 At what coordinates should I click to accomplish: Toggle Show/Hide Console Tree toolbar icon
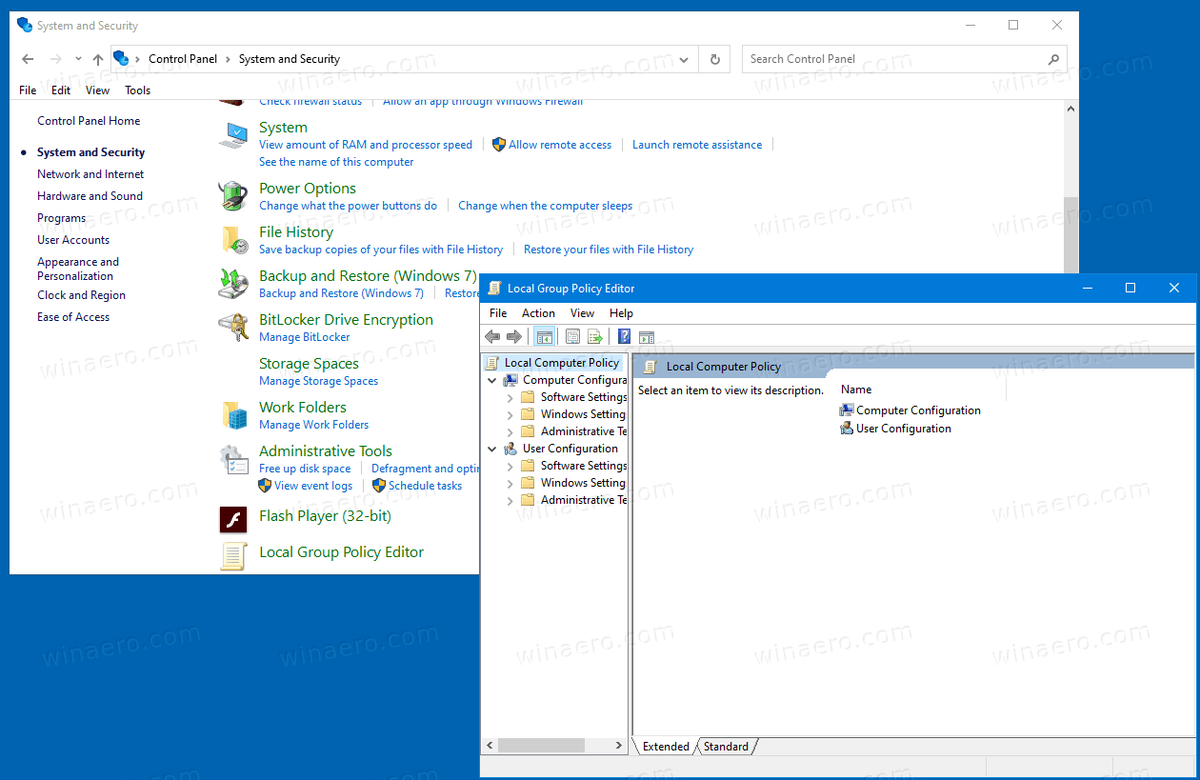tap(544, 337)
